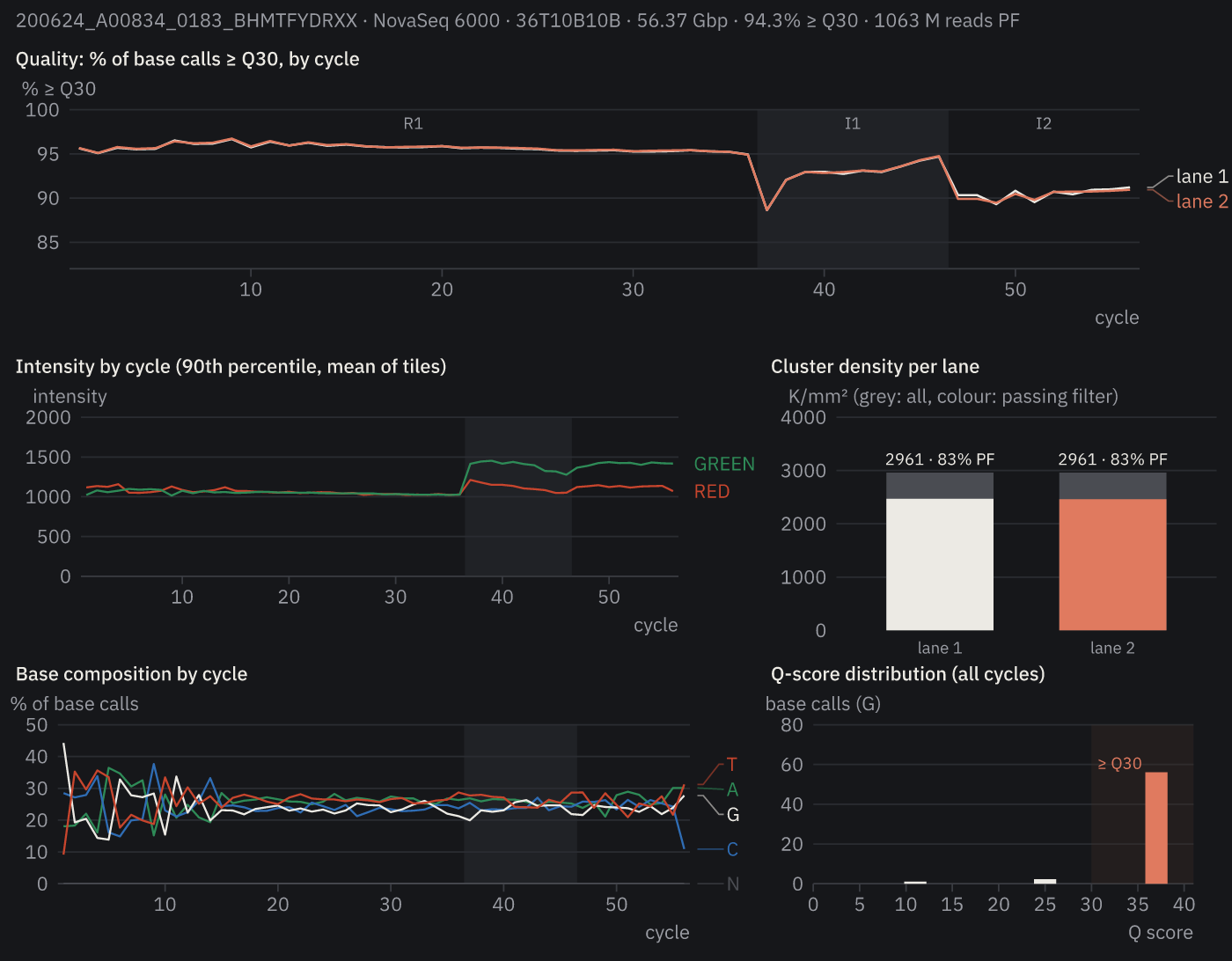Click the "cycle" axis label of the base composition chart
The height and width of the screenshot is (961, 1232).
667,933
